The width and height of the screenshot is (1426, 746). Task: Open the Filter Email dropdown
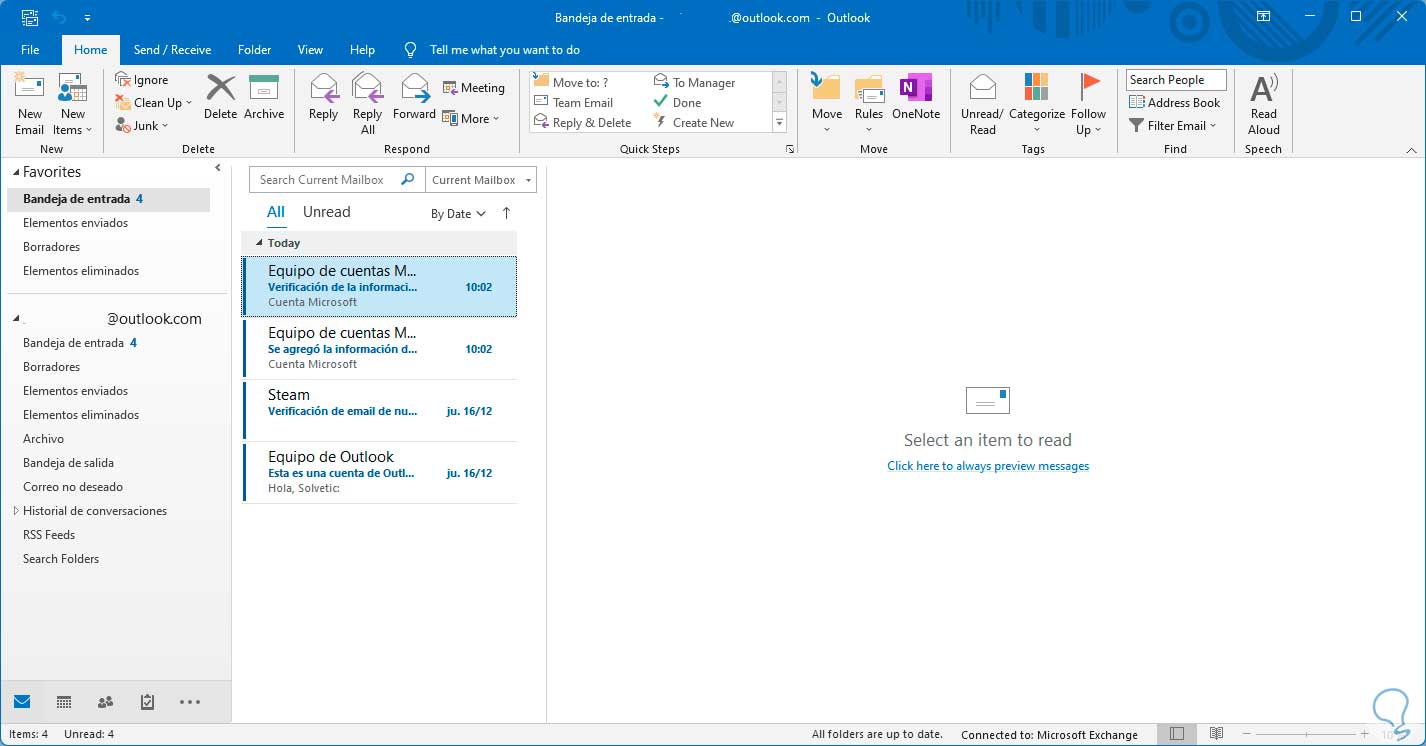(1173, 125)
